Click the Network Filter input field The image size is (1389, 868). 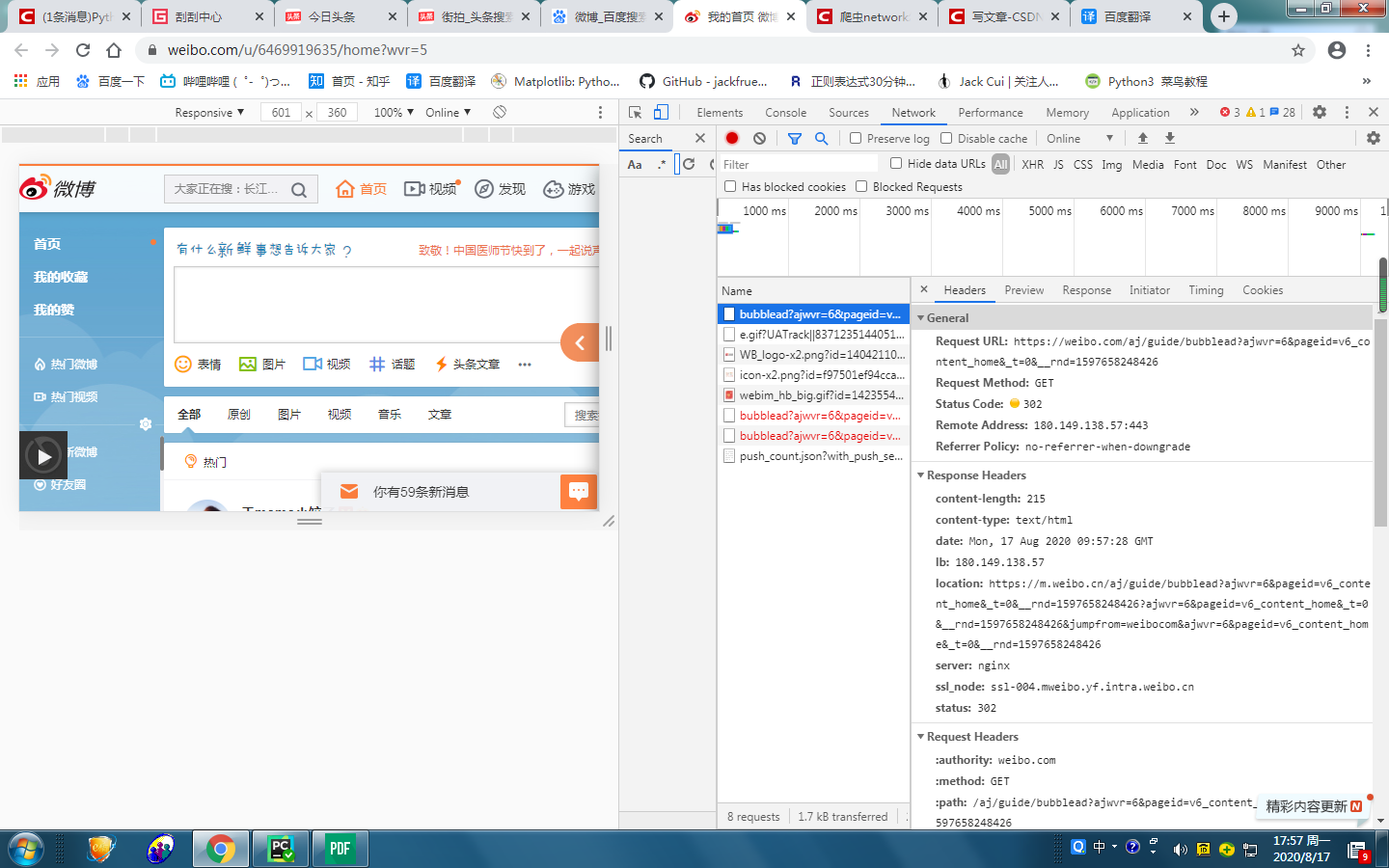coord(799,165)
